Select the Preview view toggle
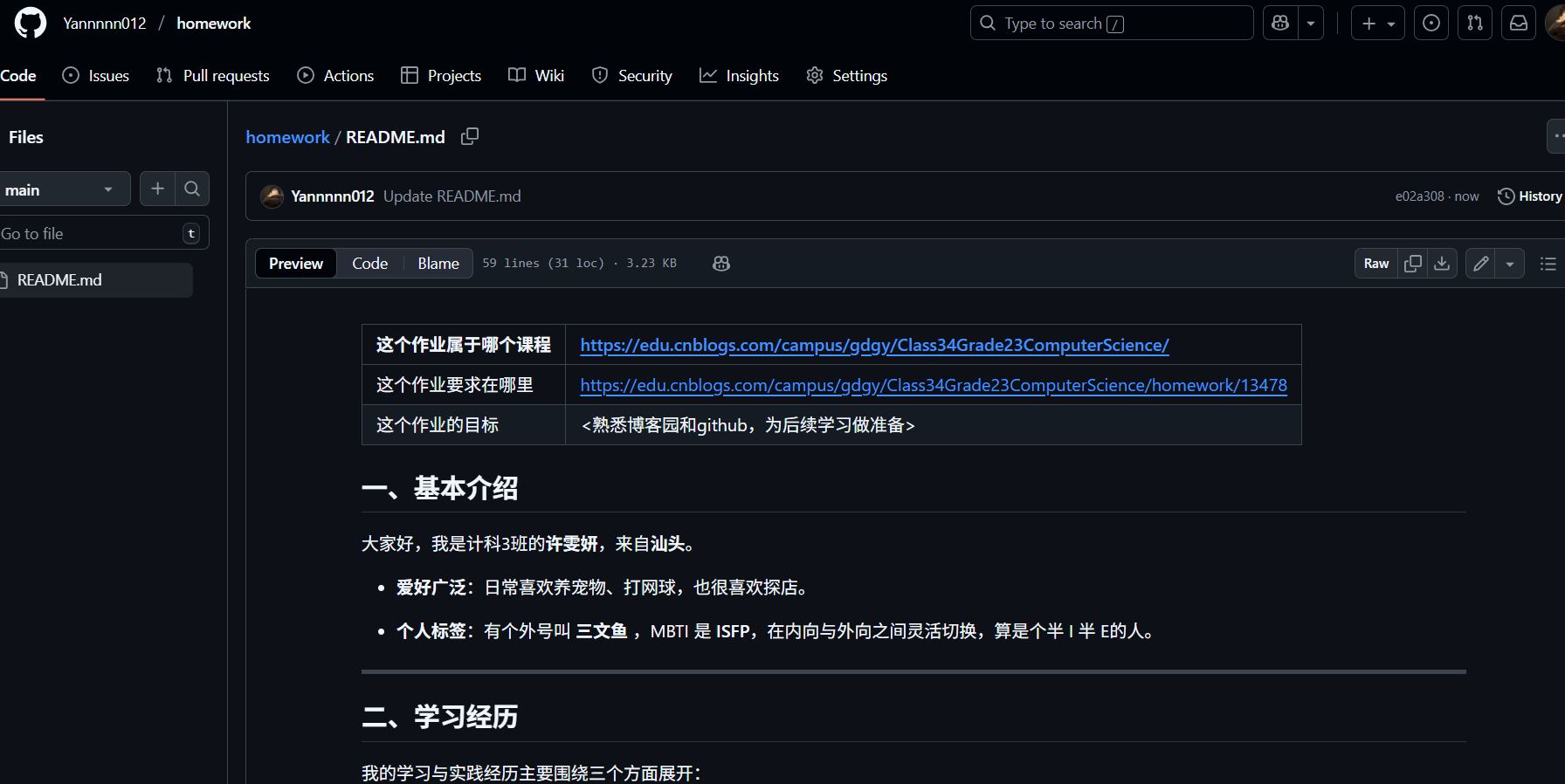The width and height of the screenshot is (1565, 784). coord(296,264)
